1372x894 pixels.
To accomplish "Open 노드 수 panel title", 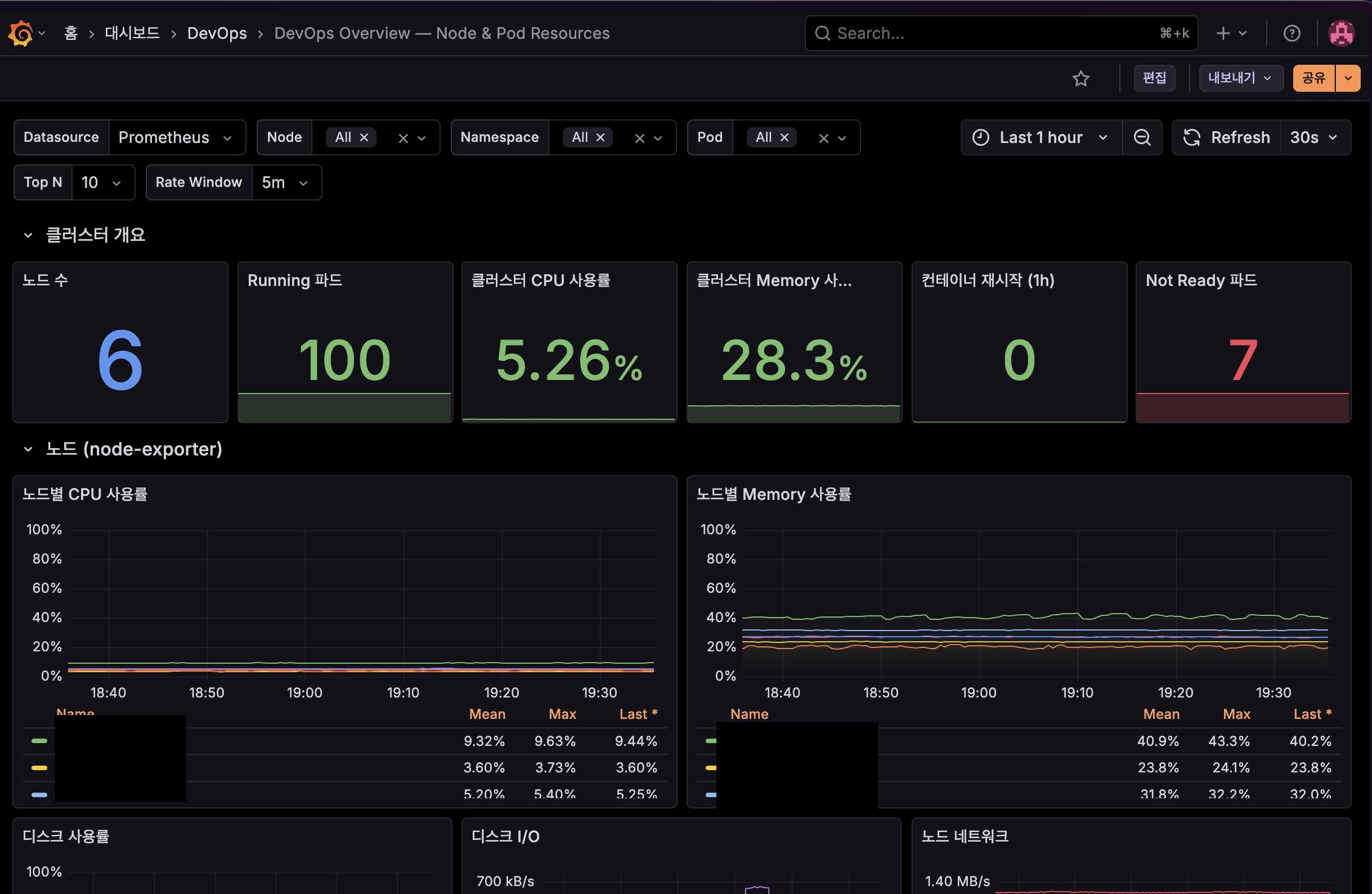I will point(45,280).
